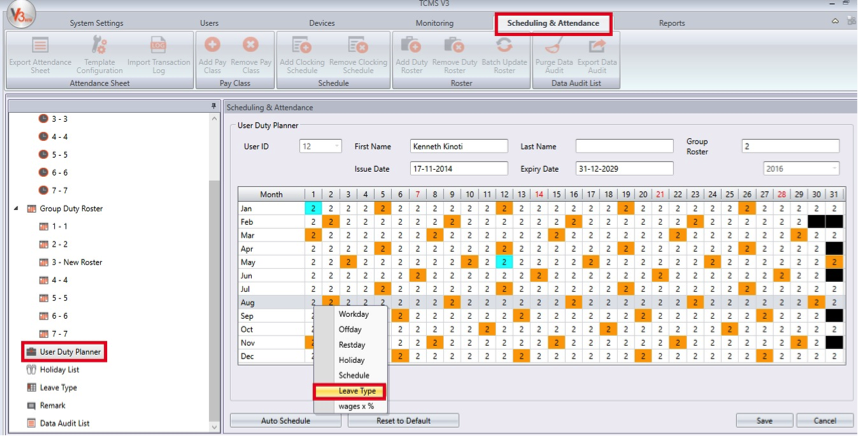Click the Cancel button
The image size is (858, 436).
pos(825,421)
